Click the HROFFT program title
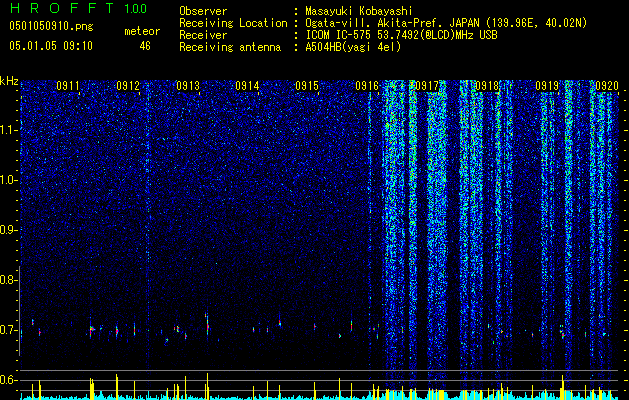Image resolution: width=629 pixels, height=400 pixels. point(62,8)
